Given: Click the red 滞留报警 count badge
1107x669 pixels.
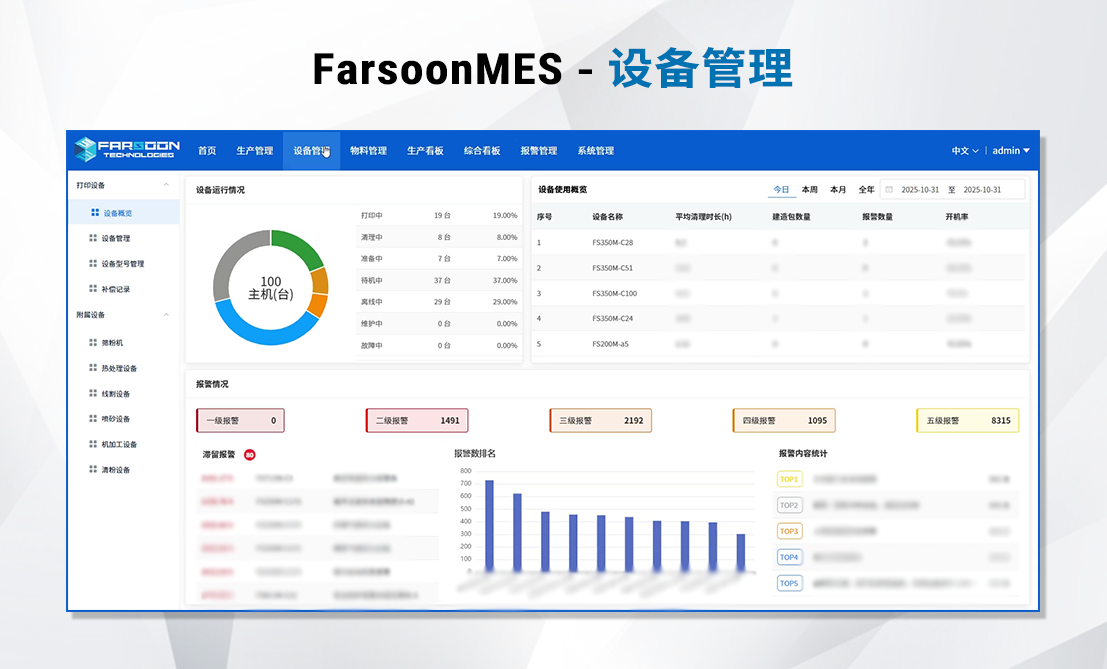Looking at the screenshot, I should click(x=249, y=454).
